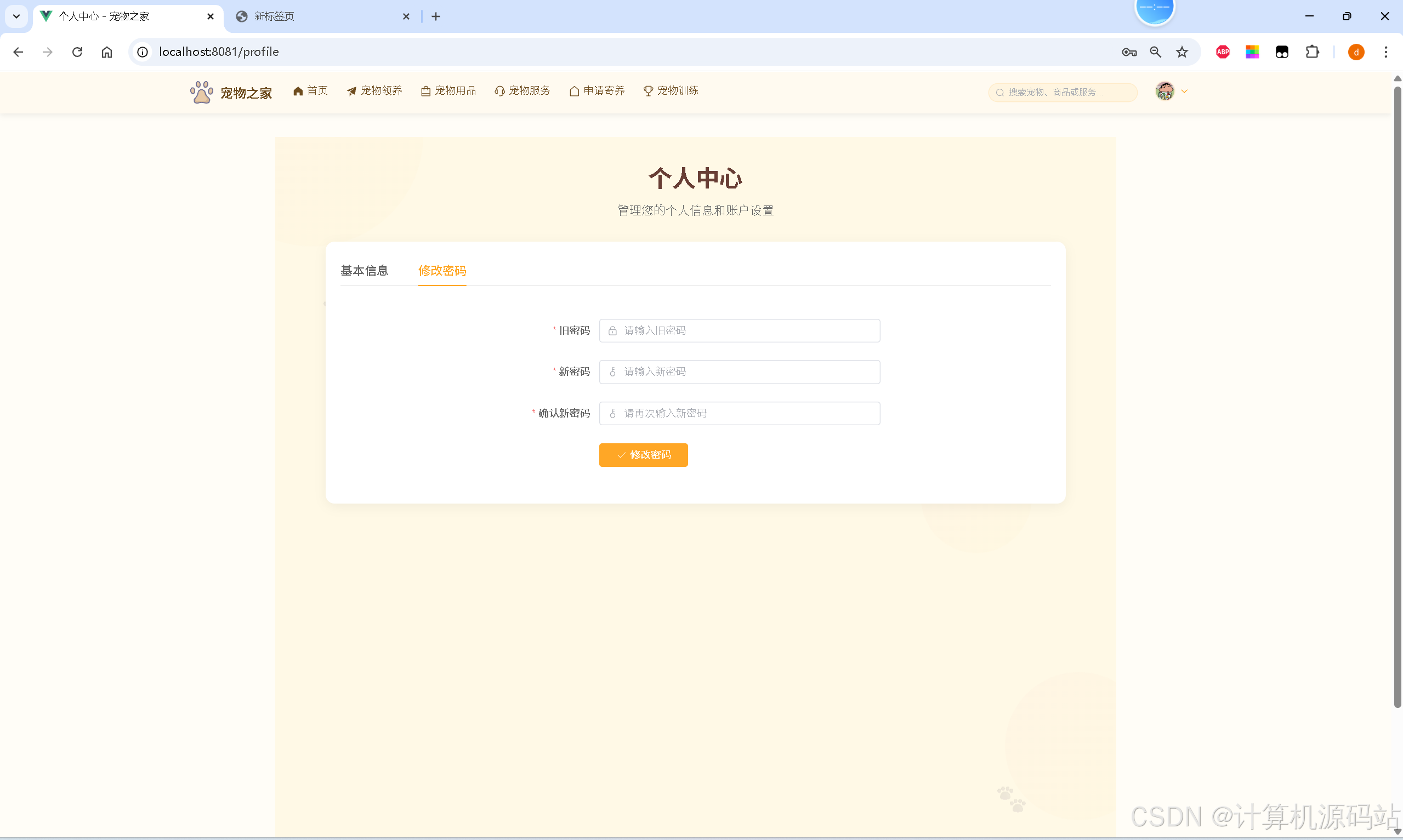
Task: Click the address bar URL
Action: tap(219, 52)
